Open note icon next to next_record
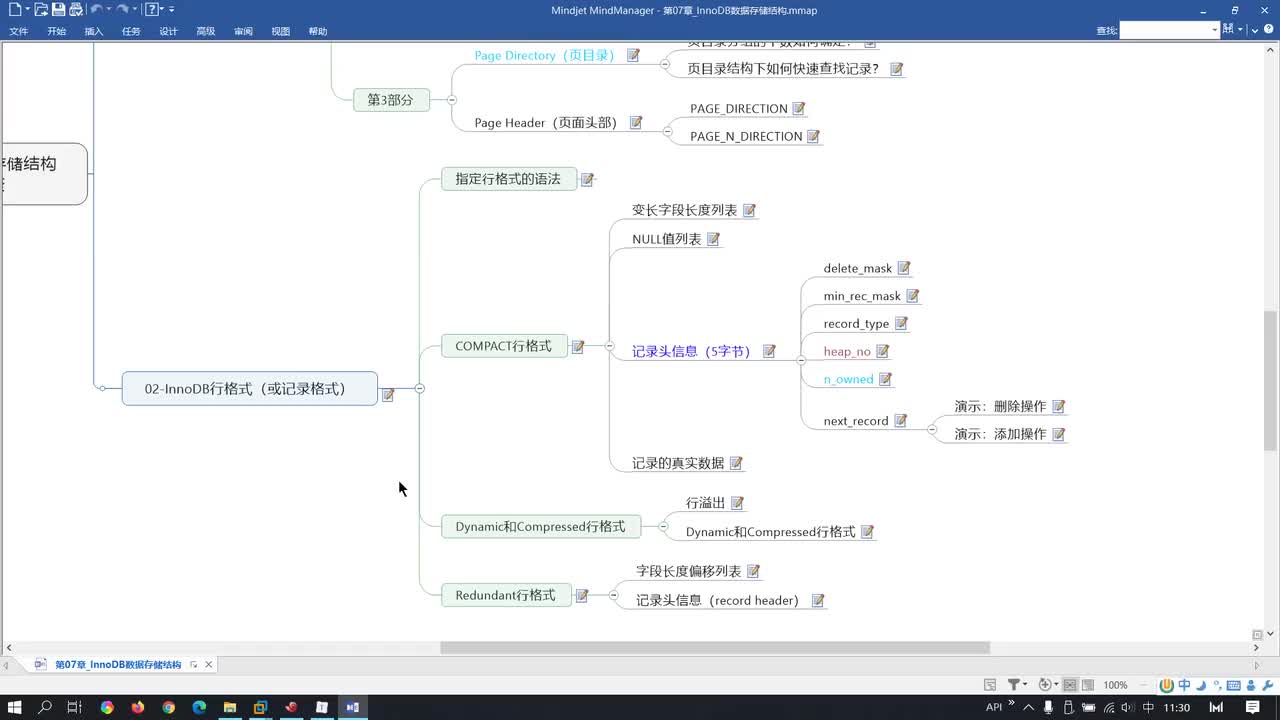Screen dimensions: 1280x720 pos(900,421)
